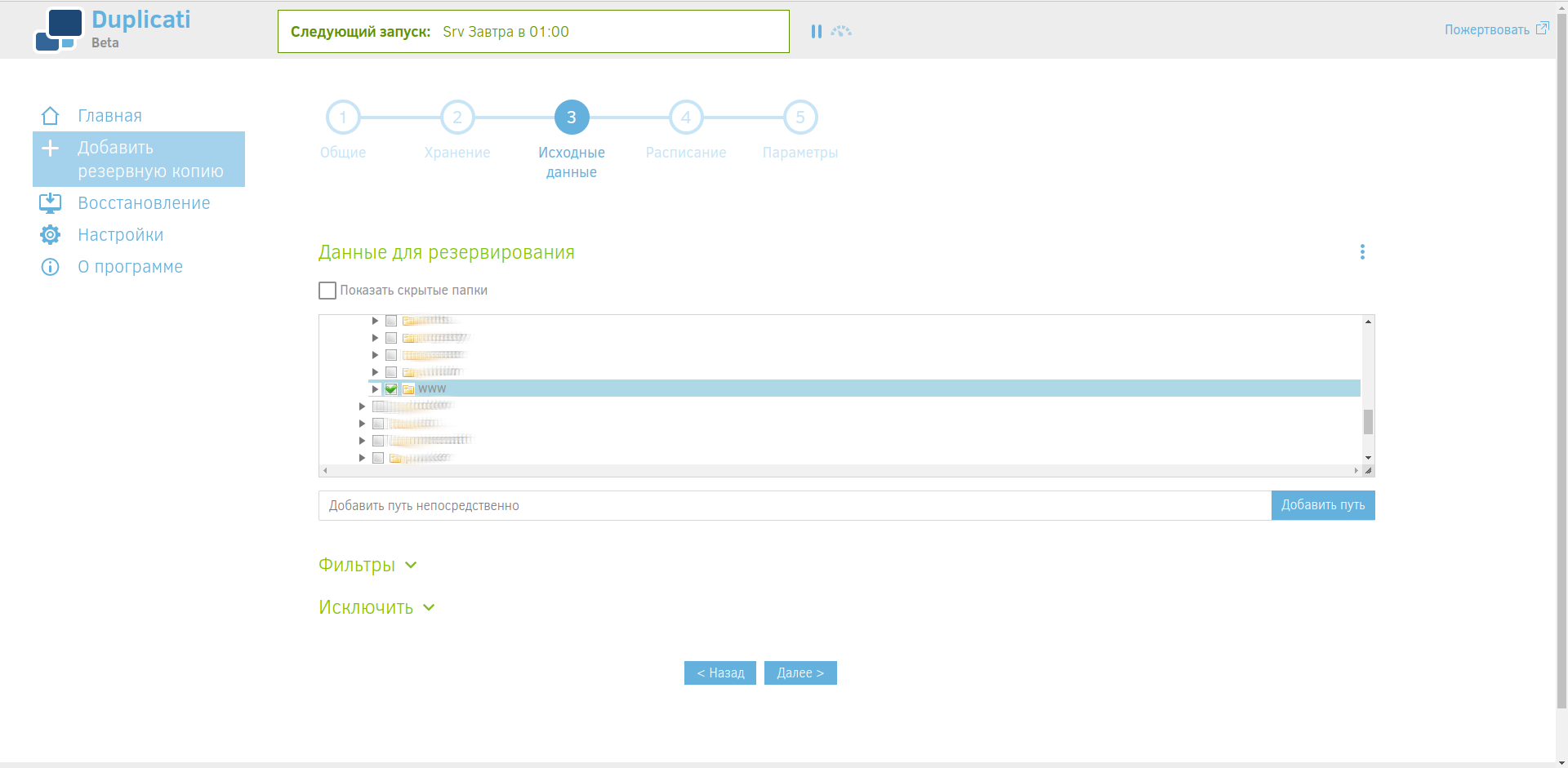Enable Показать скрытые папки checkbox
The height and width of the screenshot is (768, 1568).
[x=327, y=291]
